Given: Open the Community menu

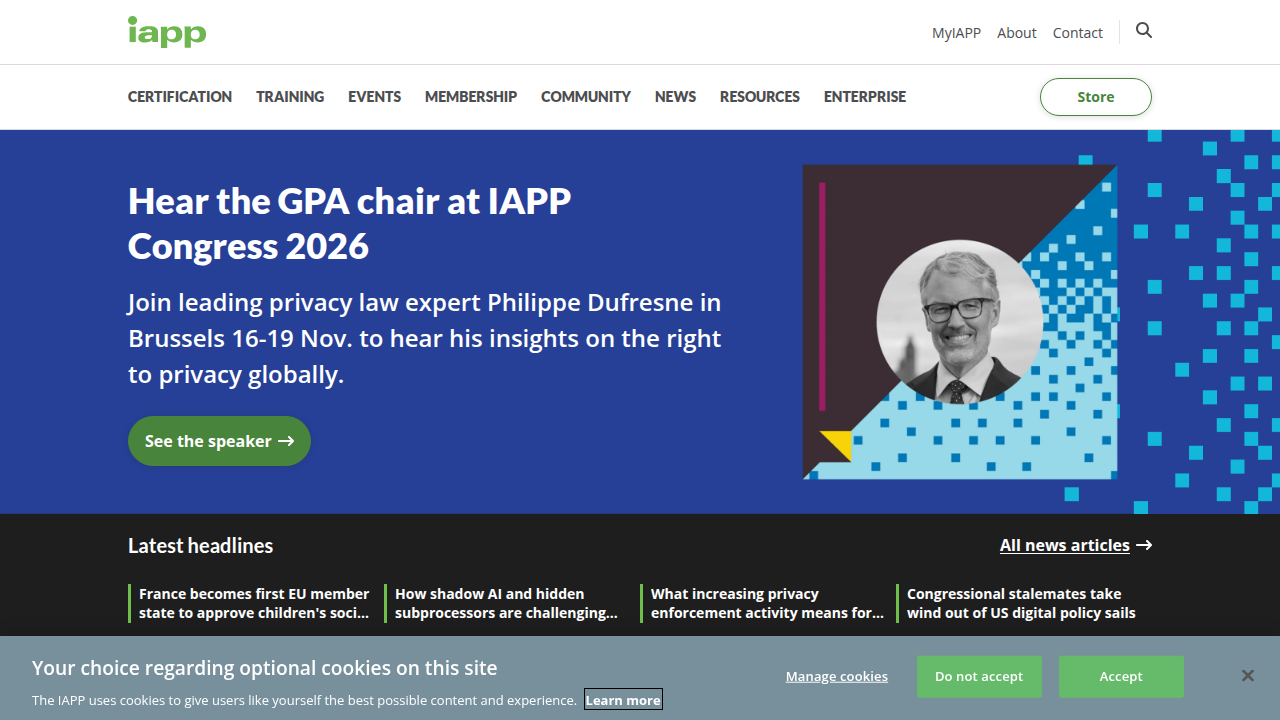Looking at the screenshot, I should coord(586,97).
